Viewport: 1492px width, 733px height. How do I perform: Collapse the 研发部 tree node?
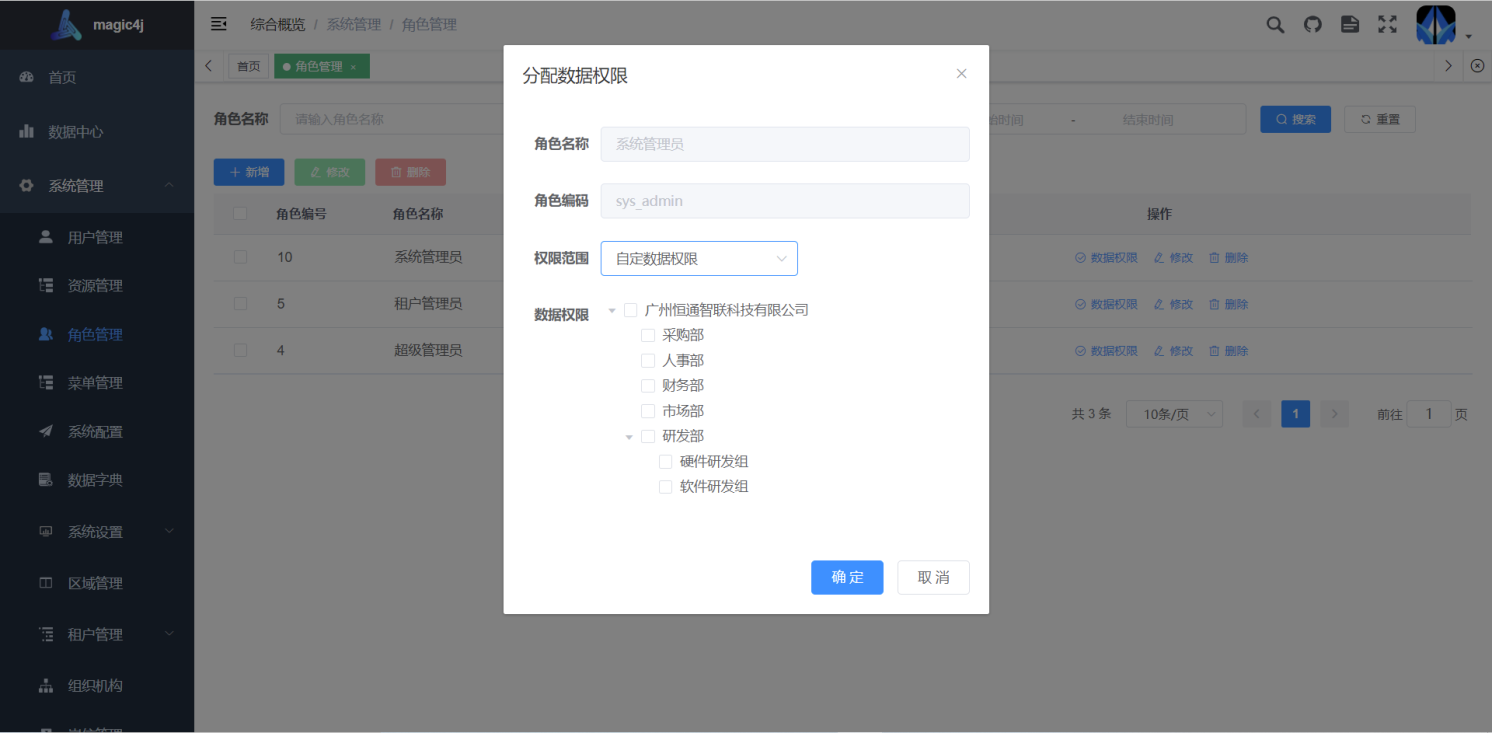point(628,436)
